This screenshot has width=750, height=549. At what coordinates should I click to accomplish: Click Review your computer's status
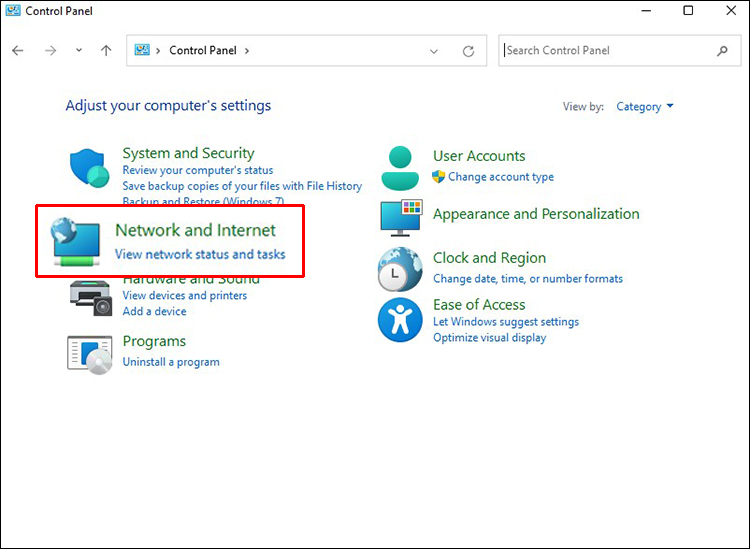point(198,170)
